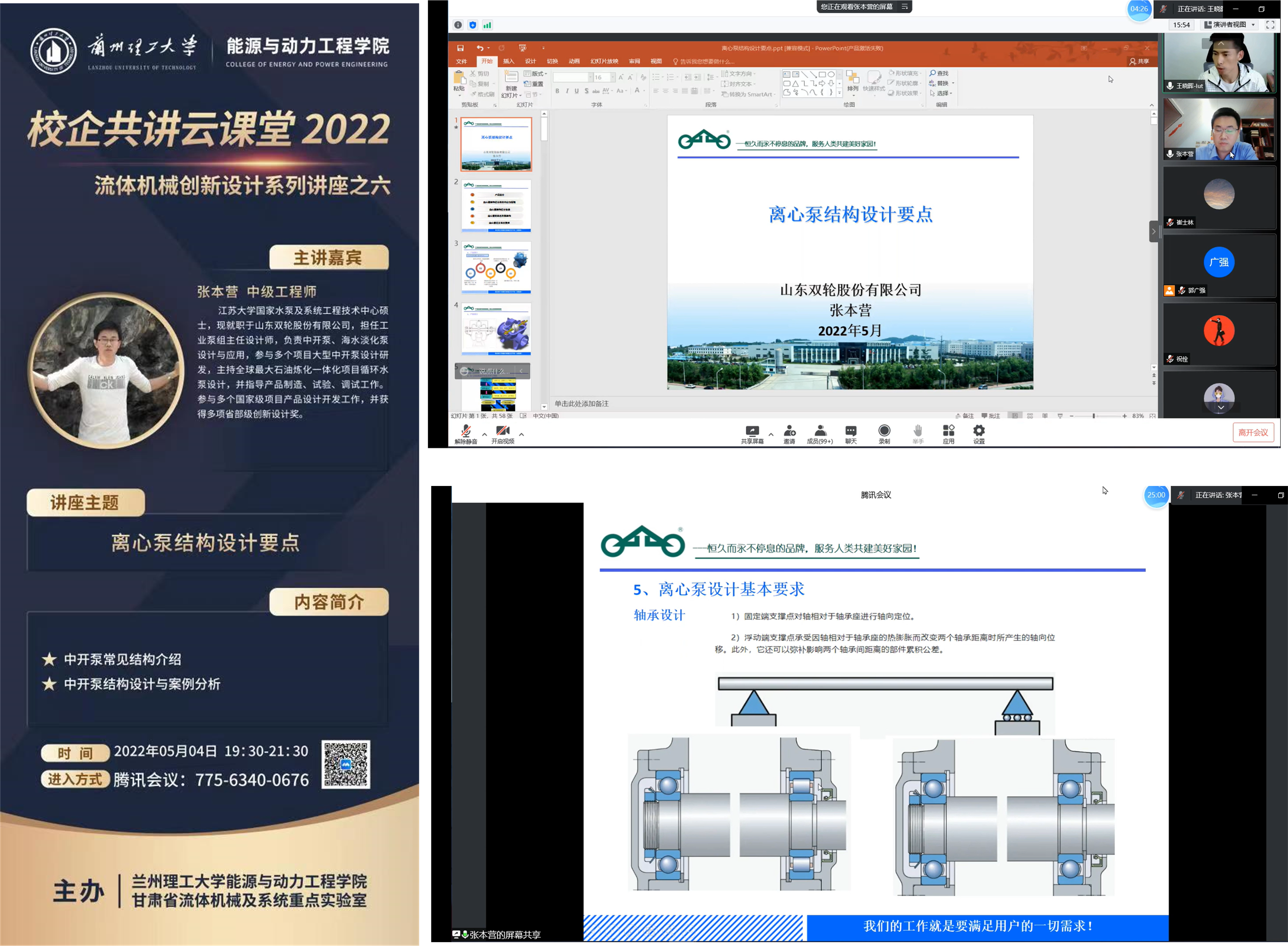
Task: Click the PowerPoint save icon
Action: click(x=460, y=48)
